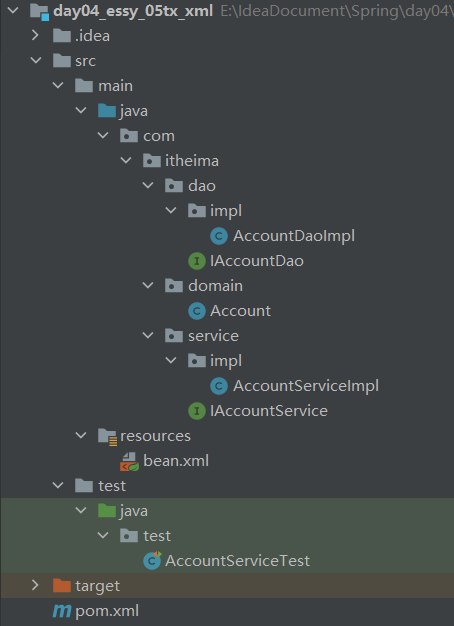
Task: Select the AccountDaoImpl class icon
Action: click(219, 236)
